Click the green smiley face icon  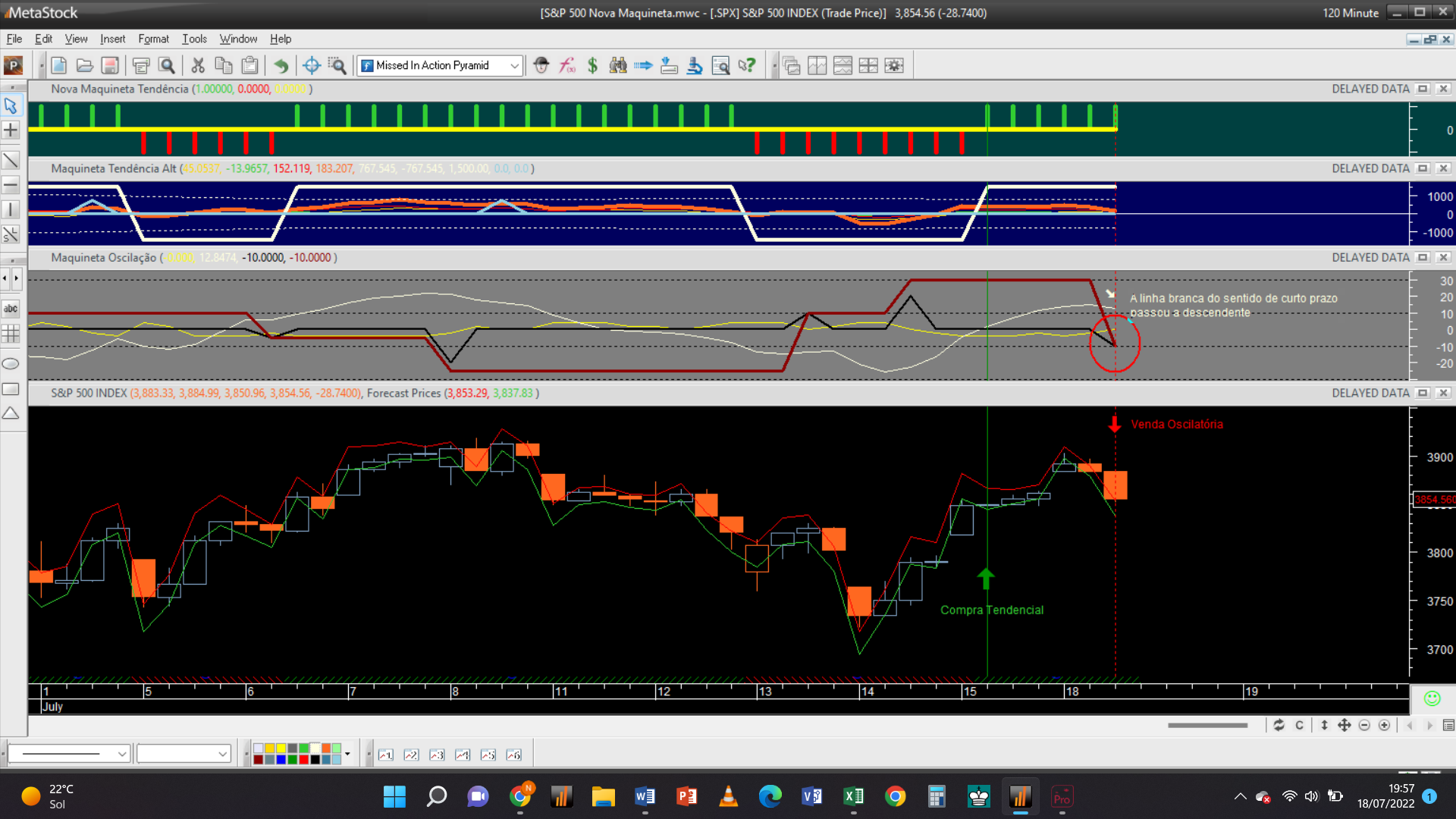pyautogui.click(x=1432, y=698)
